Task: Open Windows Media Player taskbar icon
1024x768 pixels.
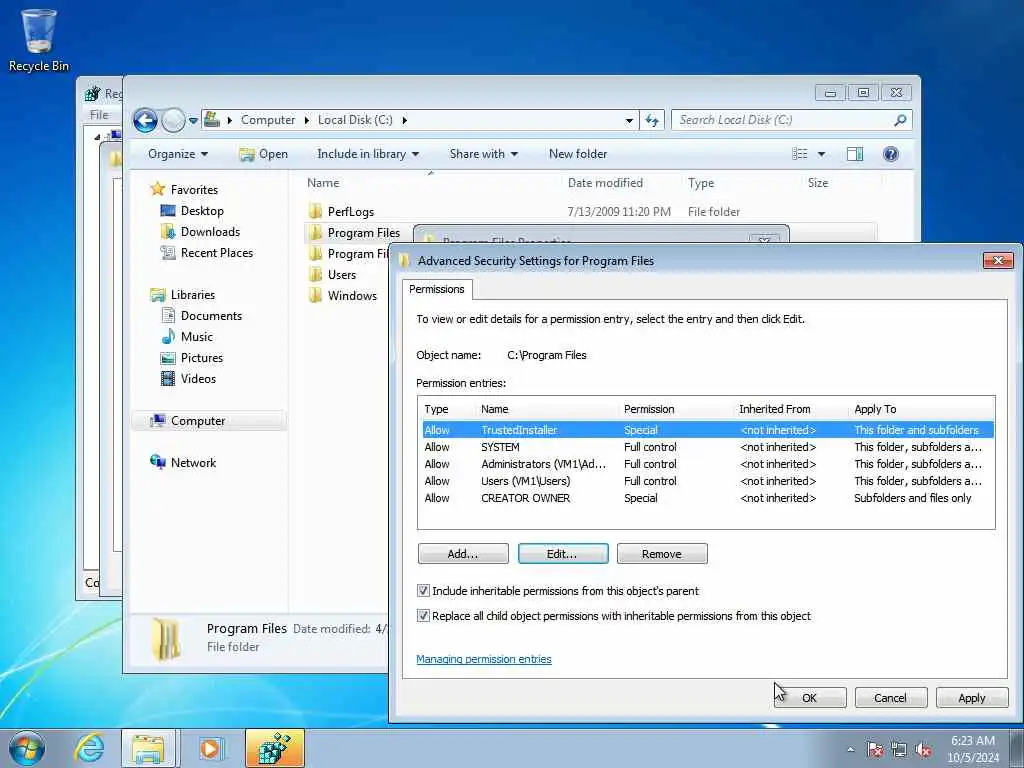Action: [x=210, y=748]
